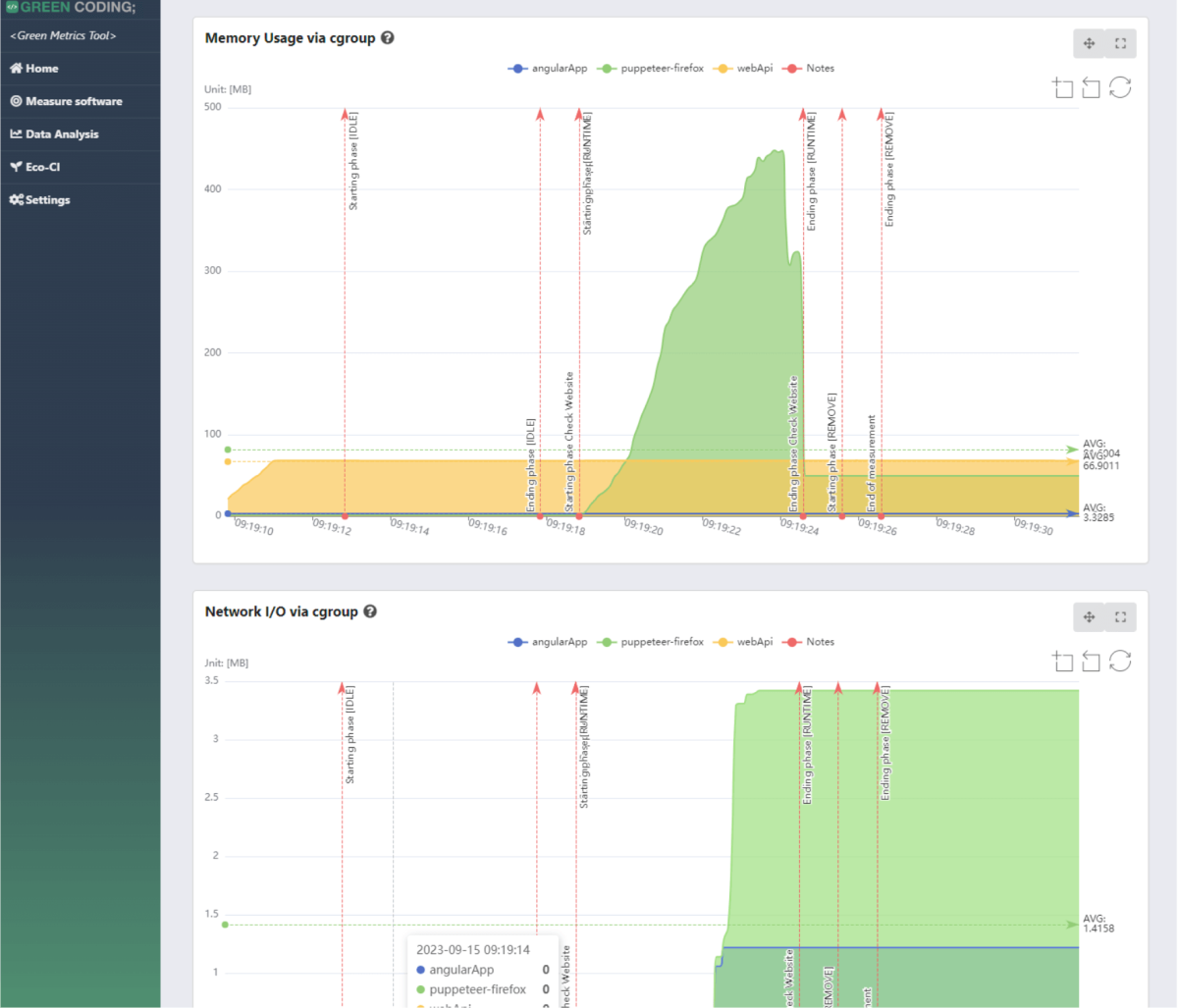Toggle angularApp series in Network I/O legend
Screen dimensions: 1178x1008
(548, 642)
